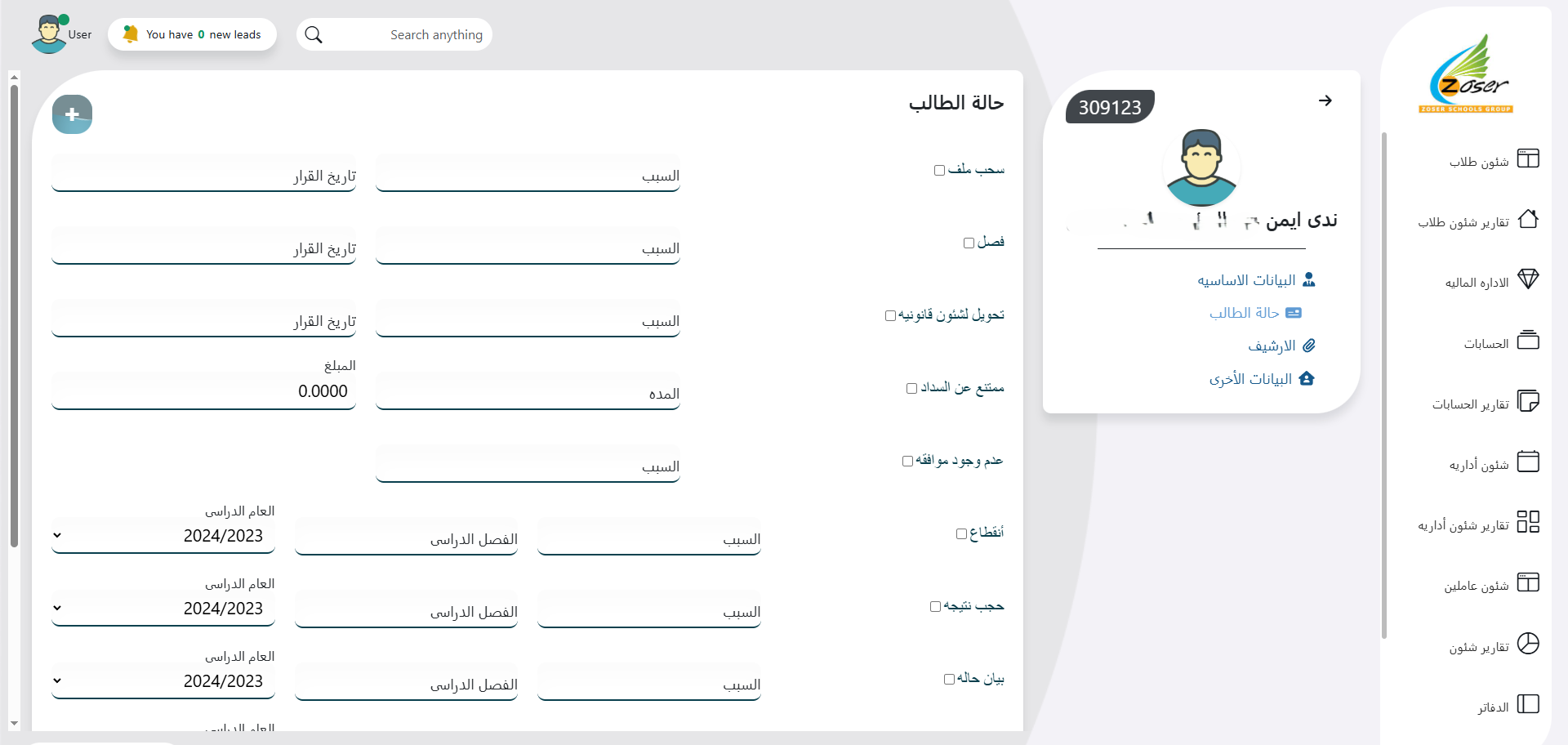
Task: Toggle the حجب نتيجة checkbox
Action: click(935, 607)
